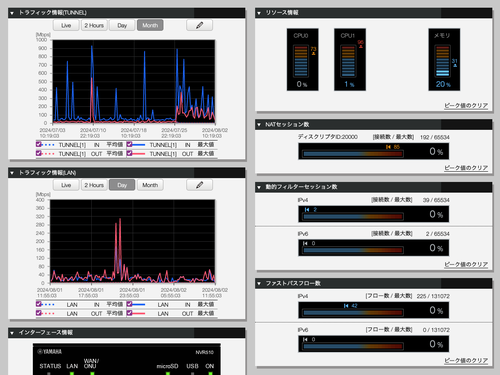Collapse the インターフェース情報 panel

click(x=12, y=333)
